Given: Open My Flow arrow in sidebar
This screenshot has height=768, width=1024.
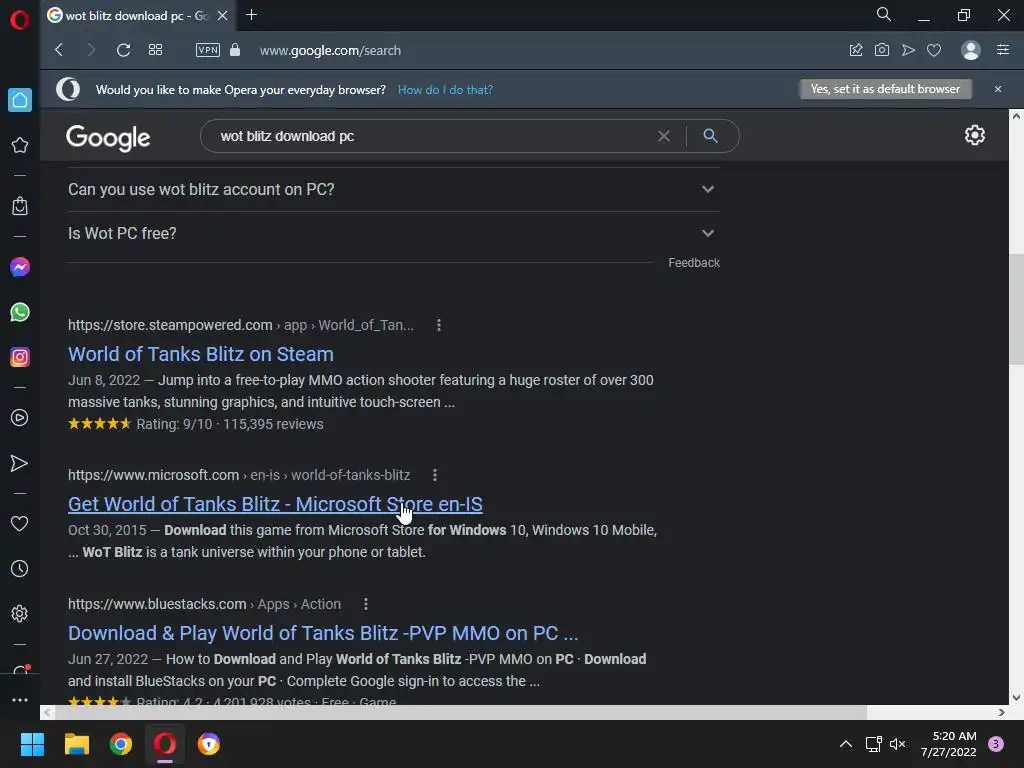Looking at the screenshot, I should tap(20, 463).
